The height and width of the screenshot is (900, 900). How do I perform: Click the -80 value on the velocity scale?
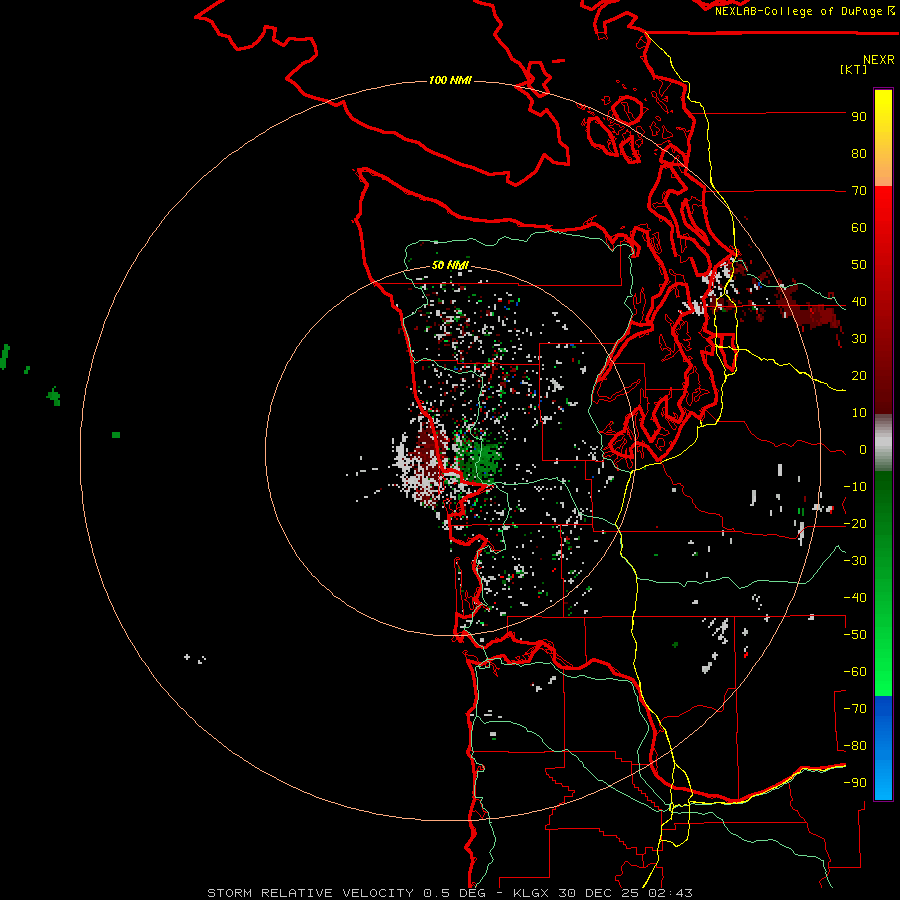tap(855, 746)
